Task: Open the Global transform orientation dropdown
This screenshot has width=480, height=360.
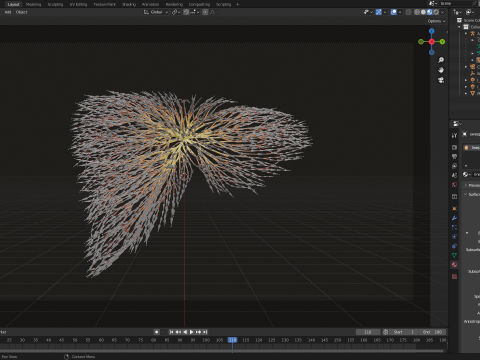Action: 156,12
